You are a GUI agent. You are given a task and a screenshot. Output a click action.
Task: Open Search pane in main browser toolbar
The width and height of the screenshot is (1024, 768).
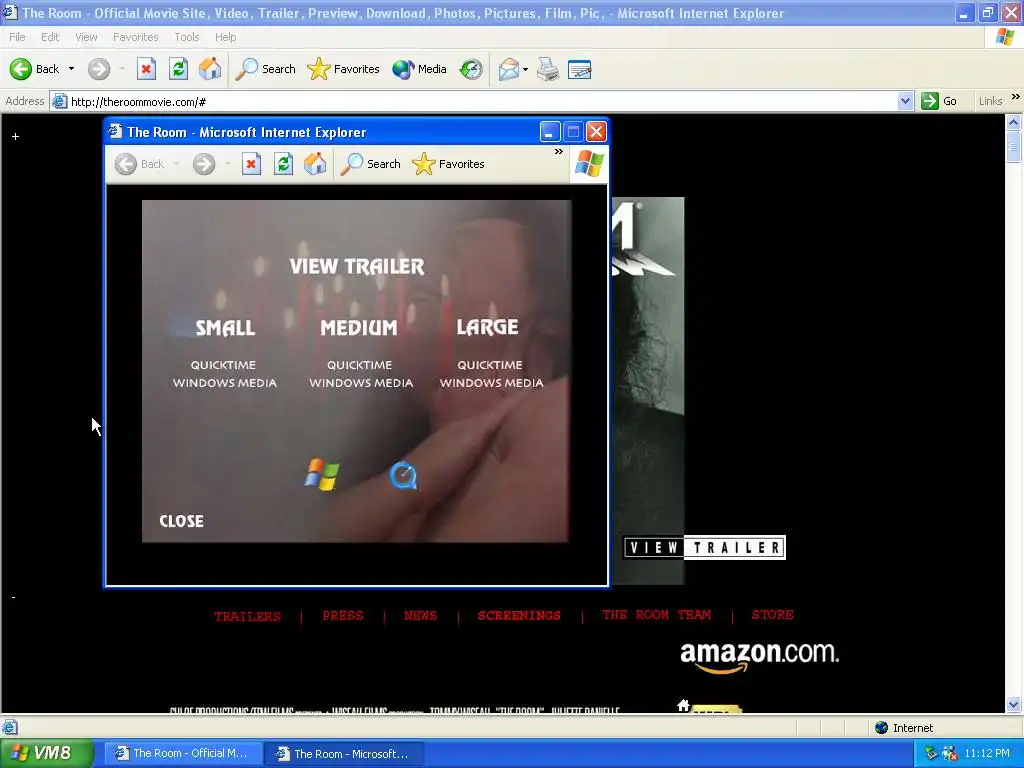pos(265,69)
